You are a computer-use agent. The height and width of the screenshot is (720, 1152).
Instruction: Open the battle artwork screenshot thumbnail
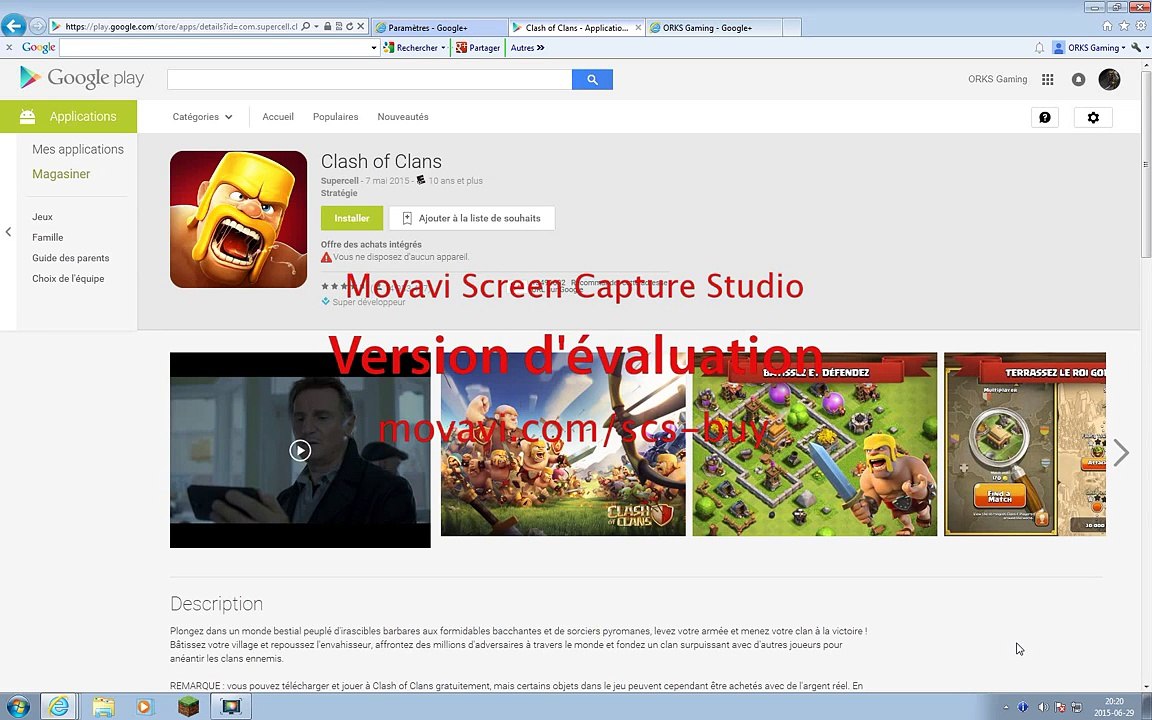(563, 444)
